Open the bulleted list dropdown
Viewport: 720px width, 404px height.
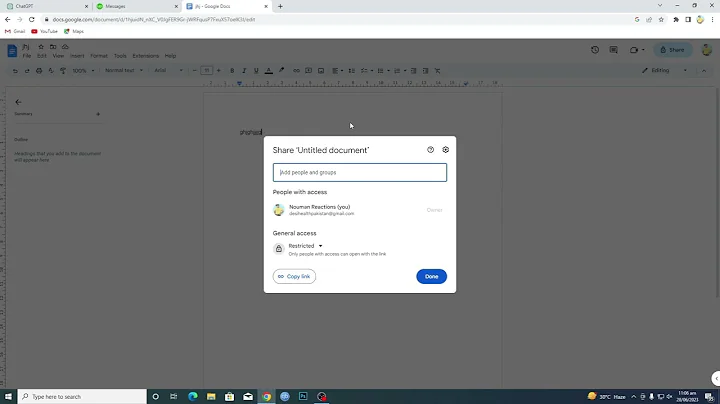point(383,71)
